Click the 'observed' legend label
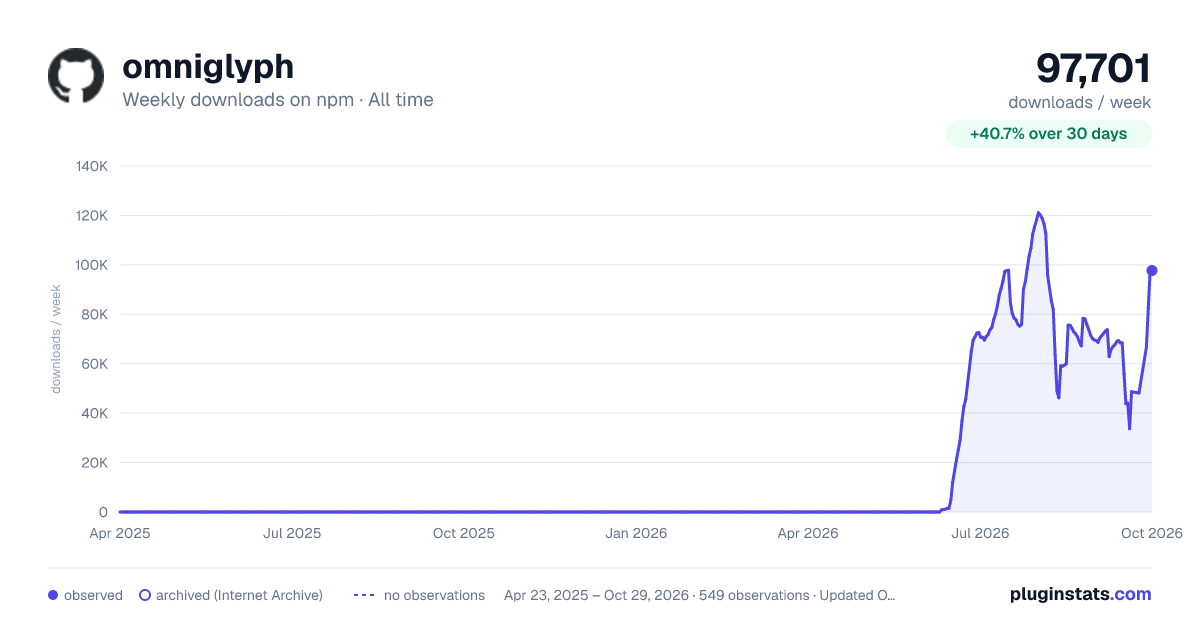 pos(93,595)
